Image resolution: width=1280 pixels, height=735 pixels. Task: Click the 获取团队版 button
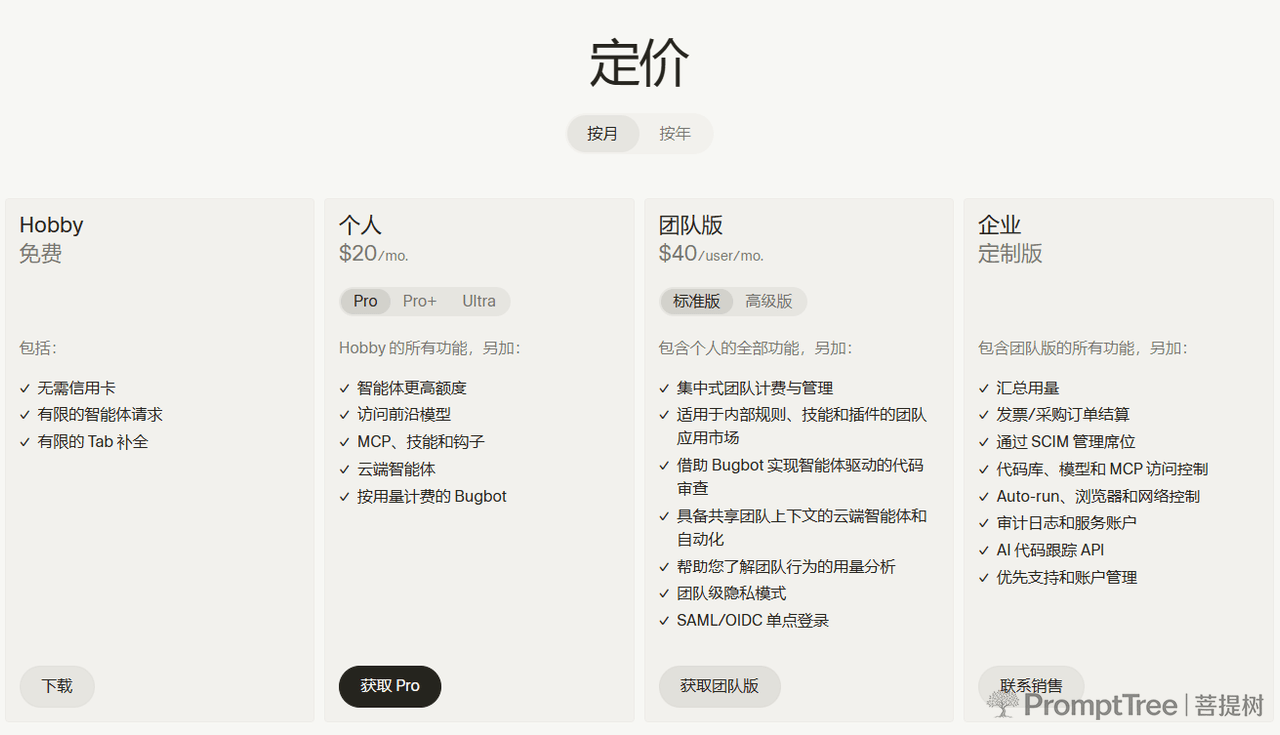[720, 686]
